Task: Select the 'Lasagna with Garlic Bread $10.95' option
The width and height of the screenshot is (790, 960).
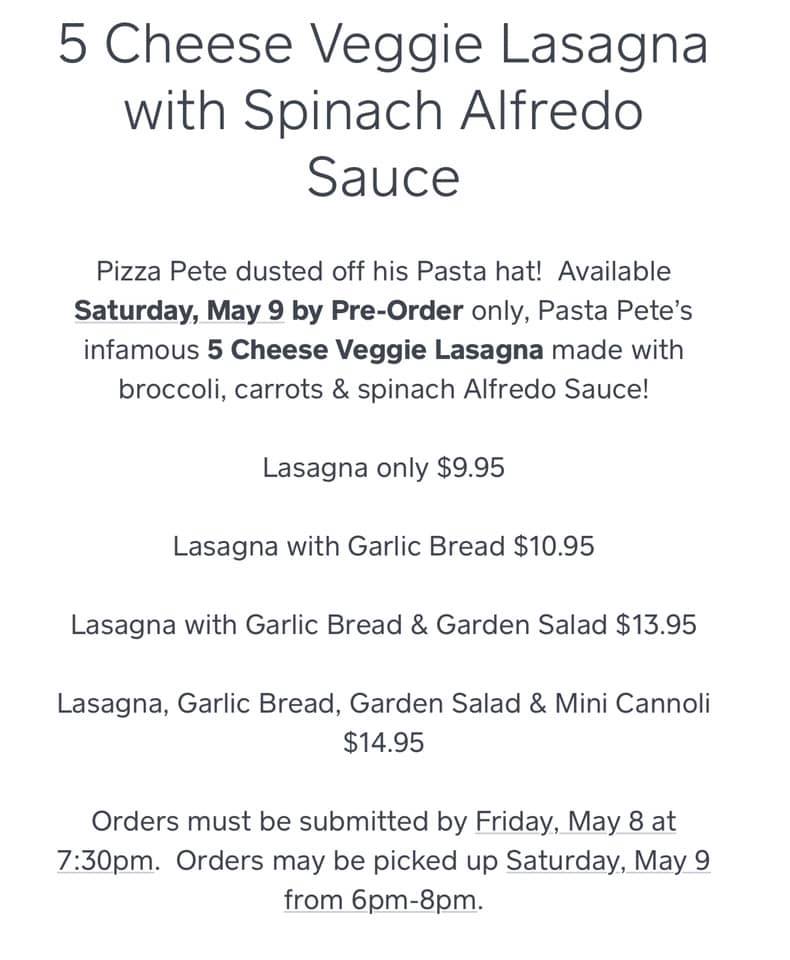Action: (384, 546)
